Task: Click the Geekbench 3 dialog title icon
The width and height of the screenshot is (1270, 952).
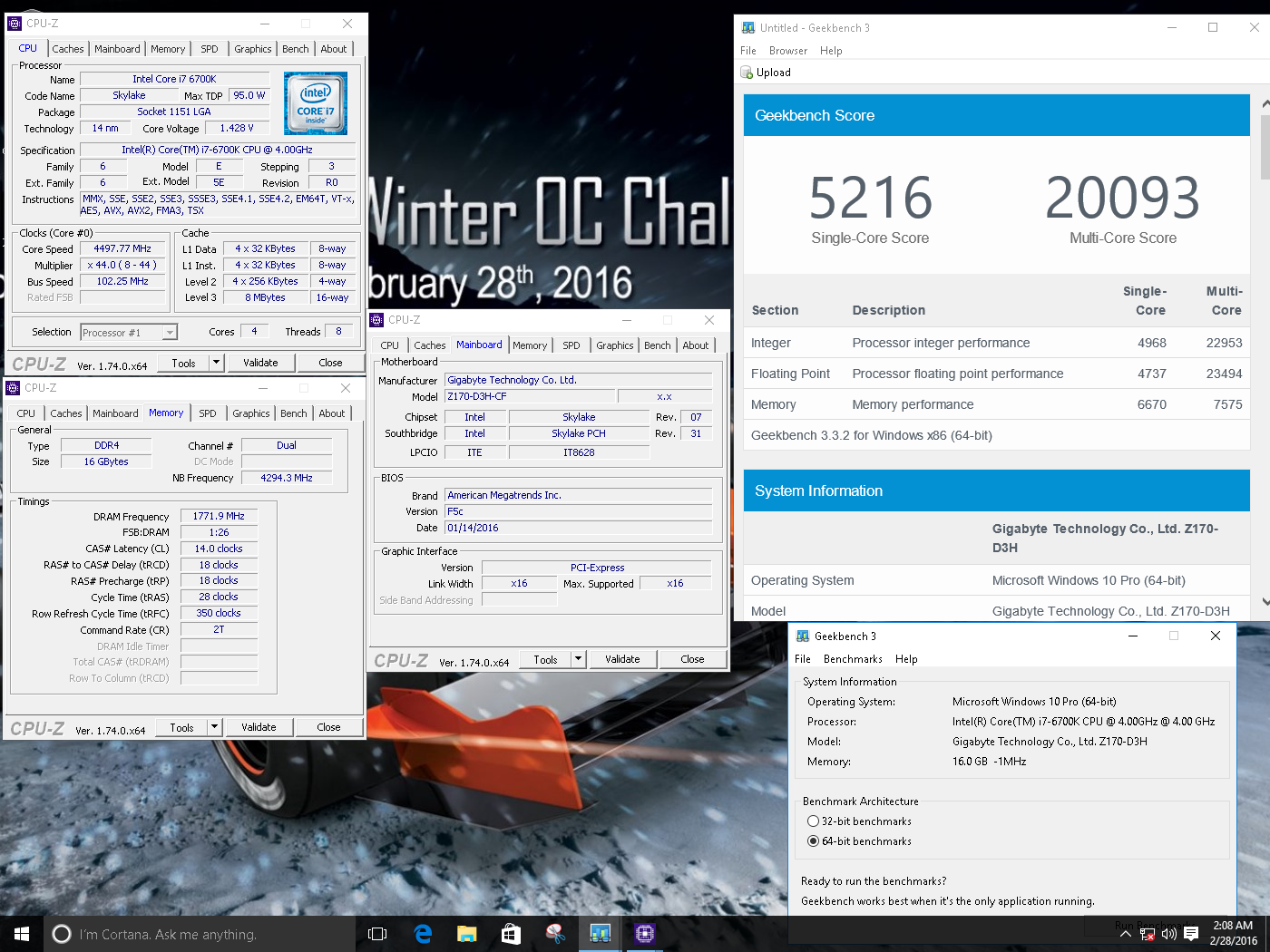Action: [x=803, y=636]
